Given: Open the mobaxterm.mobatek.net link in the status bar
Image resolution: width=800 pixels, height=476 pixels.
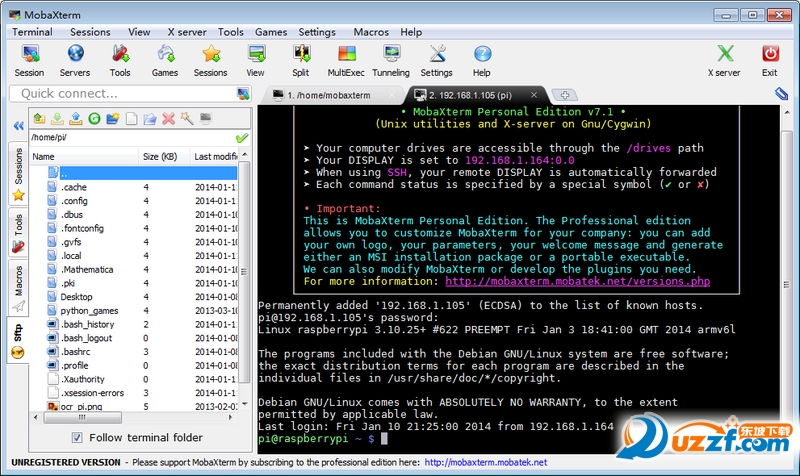Looking at the screenshot, I should (485, 462).
